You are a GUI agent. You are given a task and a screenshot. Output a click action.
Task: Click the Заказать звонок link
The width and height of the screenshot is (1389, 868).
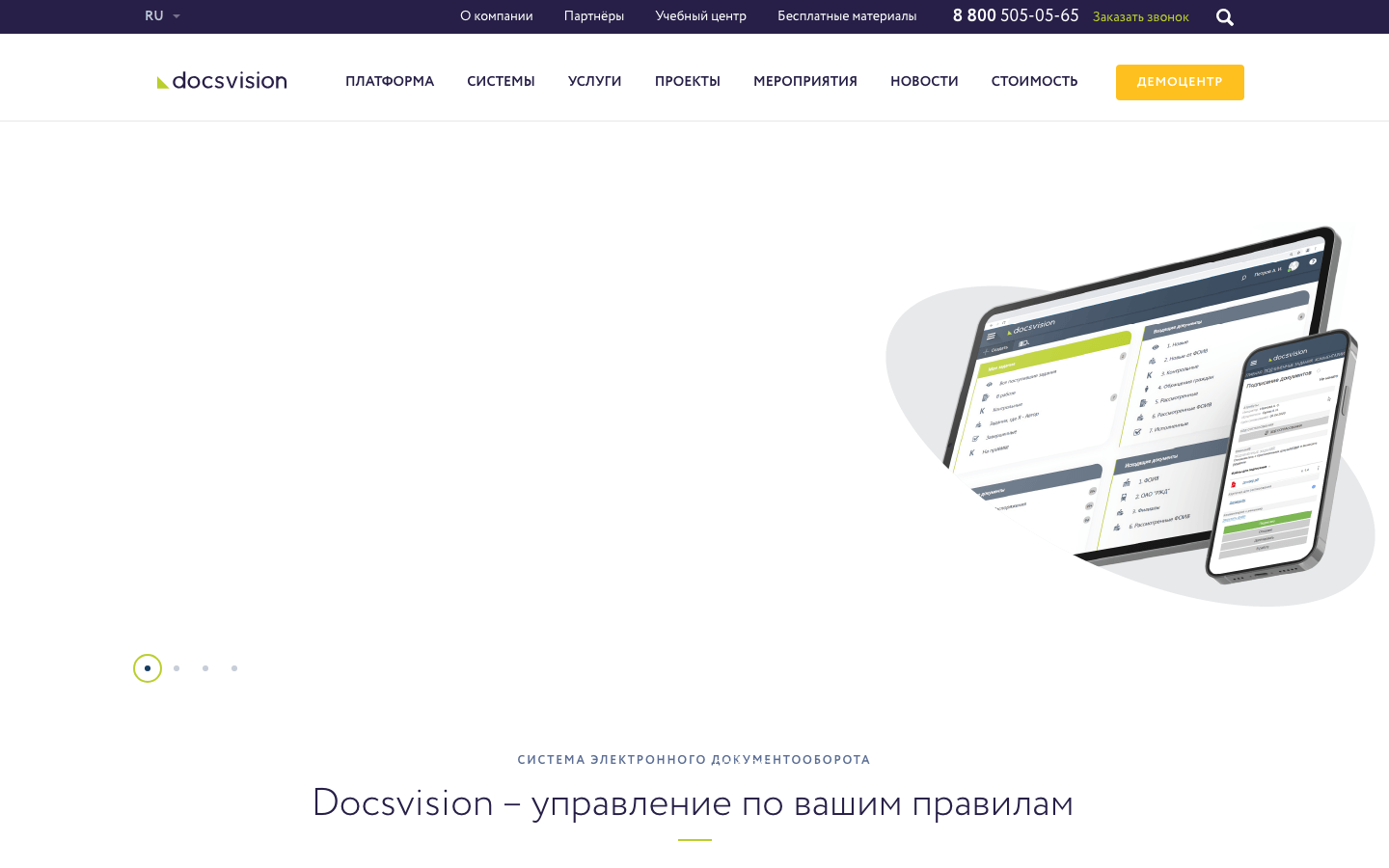click(1140, 17)
